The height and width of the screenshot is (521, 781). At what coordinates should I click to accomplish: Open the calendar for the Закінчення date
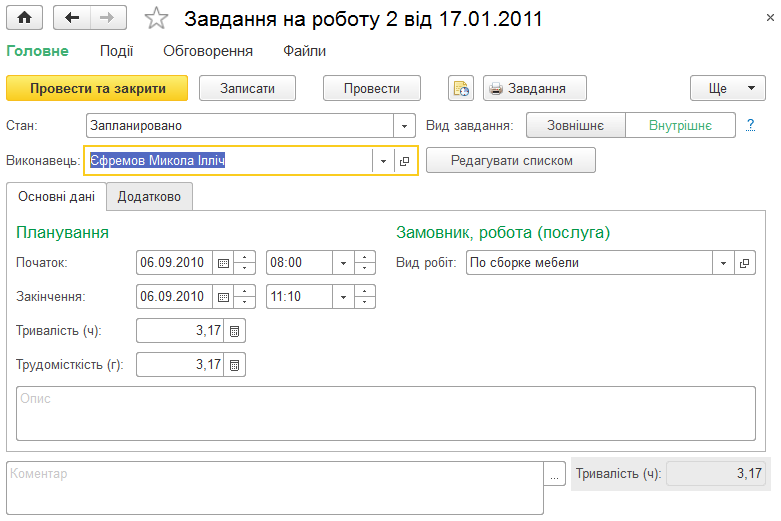coord(223,297)
